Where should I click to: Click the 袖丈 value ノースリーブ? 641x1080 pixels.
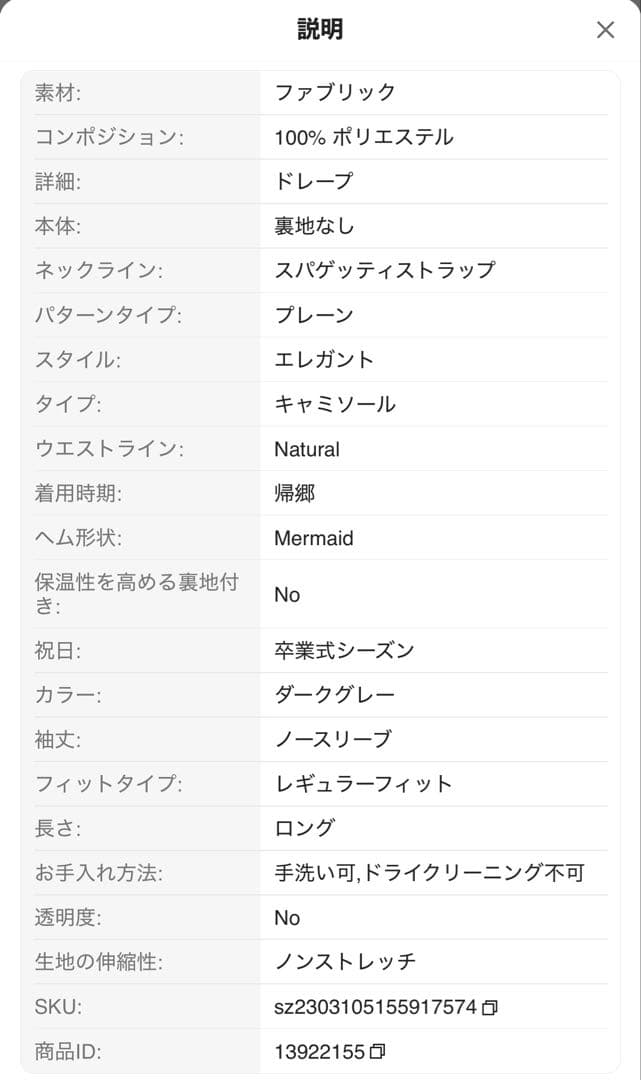[333, 739]
